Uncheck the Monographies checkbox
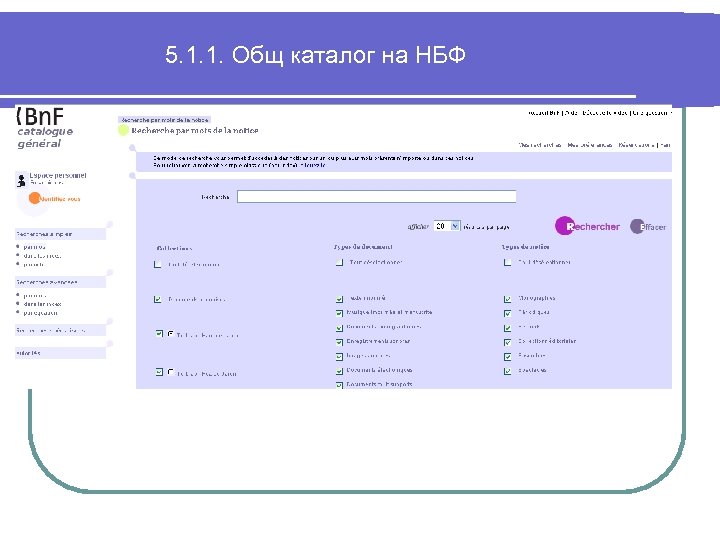Screen dimensions: 720x540 pos(507,299)
